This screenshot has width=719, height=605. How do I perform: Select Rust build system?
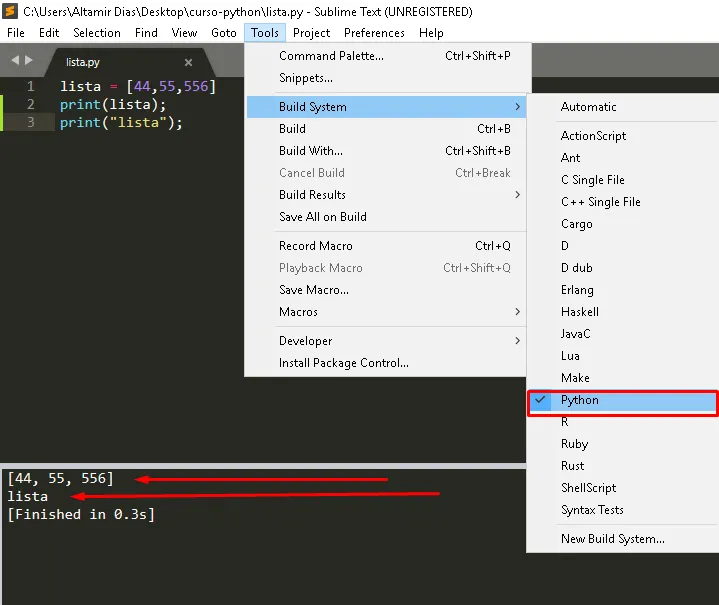tap(623, 466)
